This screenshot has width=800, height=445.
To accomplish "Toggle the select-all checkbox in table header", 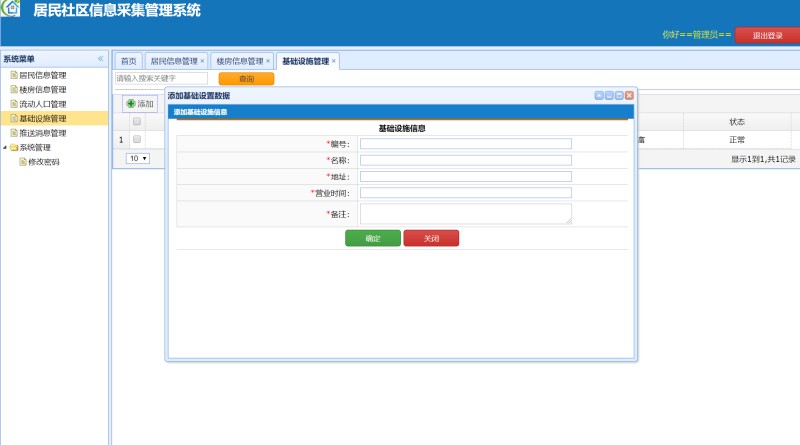I will [137, 122].
